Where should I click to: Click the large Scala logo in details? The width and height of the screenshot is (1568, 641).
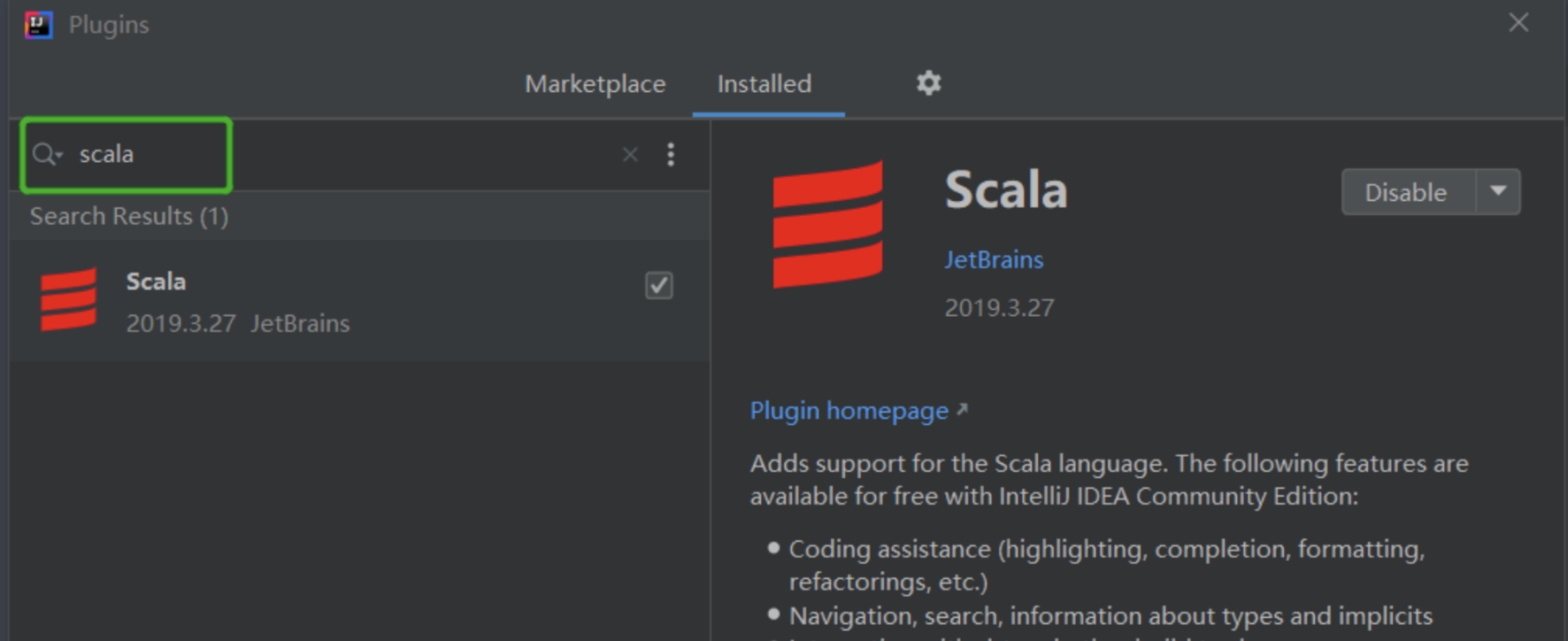(827, 225)
